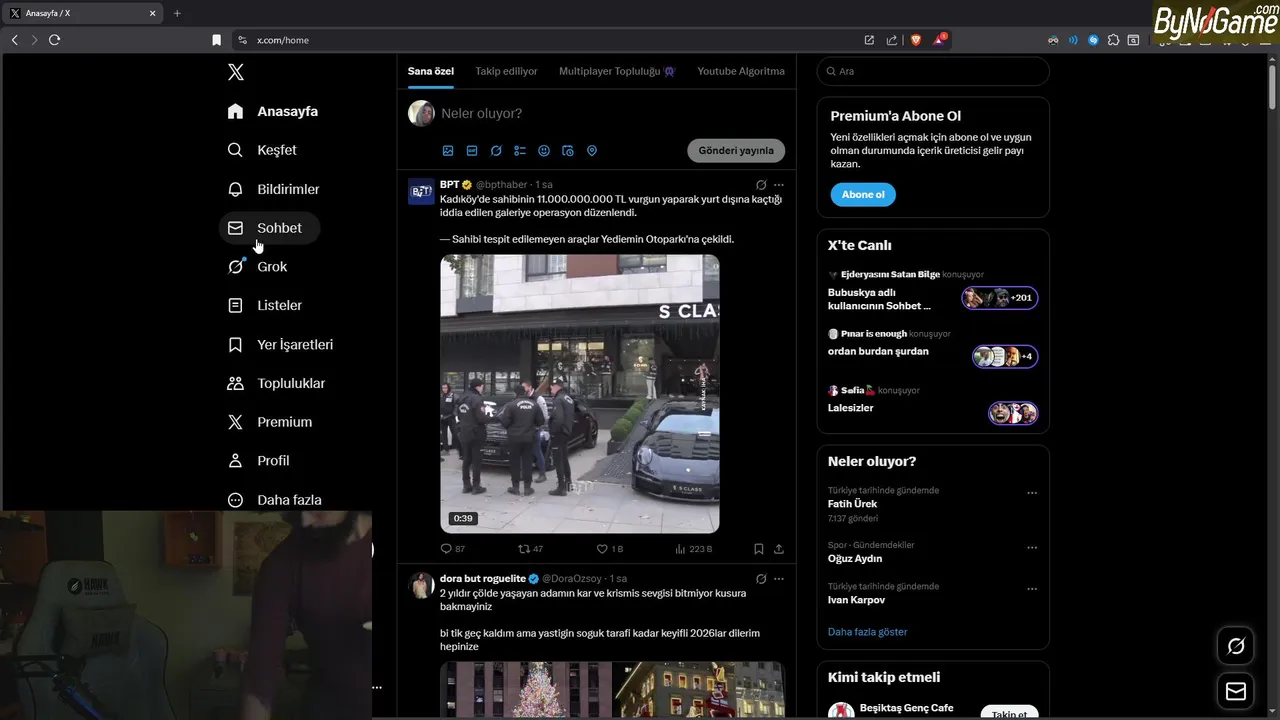Open BPT profile avatar
This screenshot has width=1280, height=720.
coord(421,191)
